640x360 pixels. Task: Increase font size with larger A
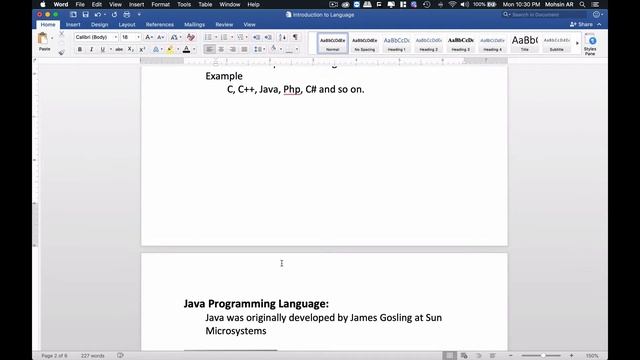[x=149, y=37]
